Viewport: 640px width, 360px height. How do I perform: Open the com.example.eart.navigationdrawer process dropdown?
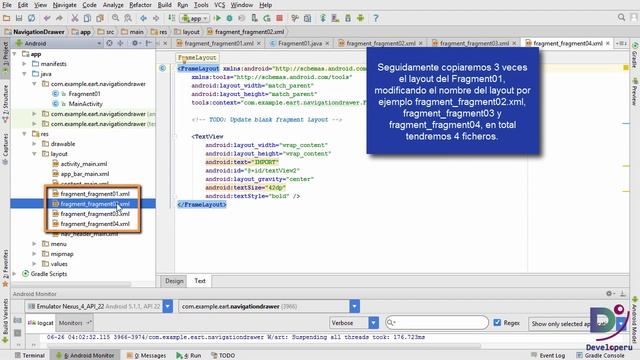[x=354, y=306]
